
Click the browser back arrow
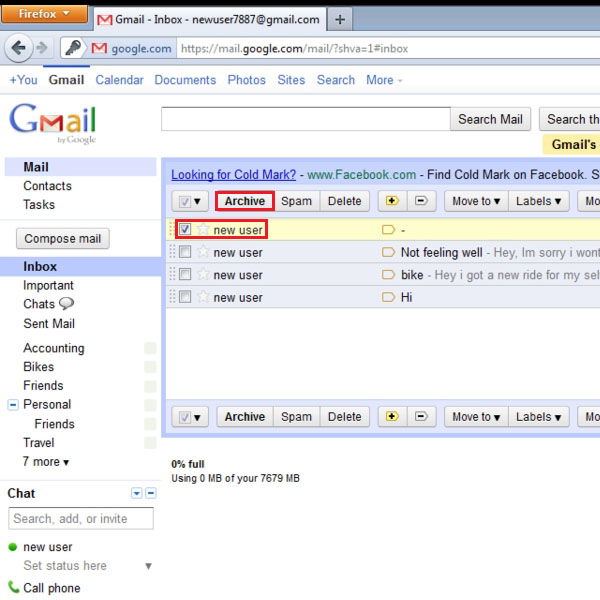coord(18,48)
